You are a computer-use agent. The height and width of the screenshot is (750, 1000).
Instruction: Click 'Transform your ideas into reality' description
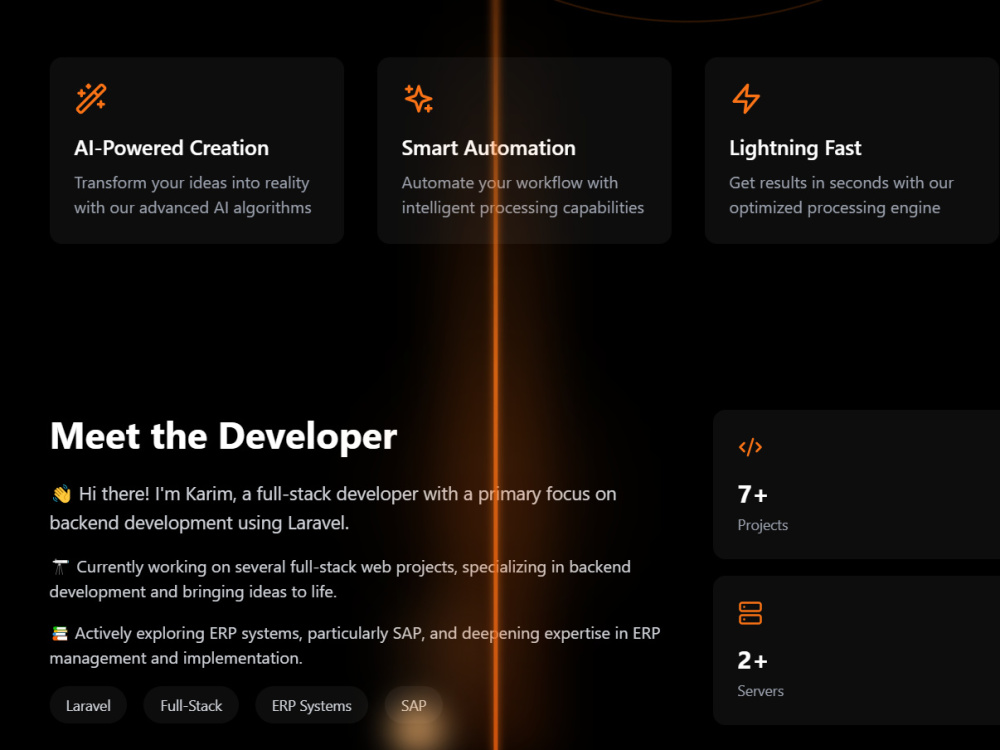point(193,195)
